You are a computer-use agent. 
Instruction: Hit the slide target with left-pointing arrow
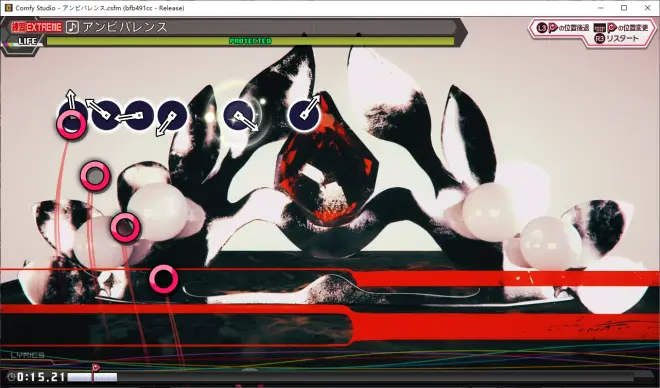coord(138,115)
